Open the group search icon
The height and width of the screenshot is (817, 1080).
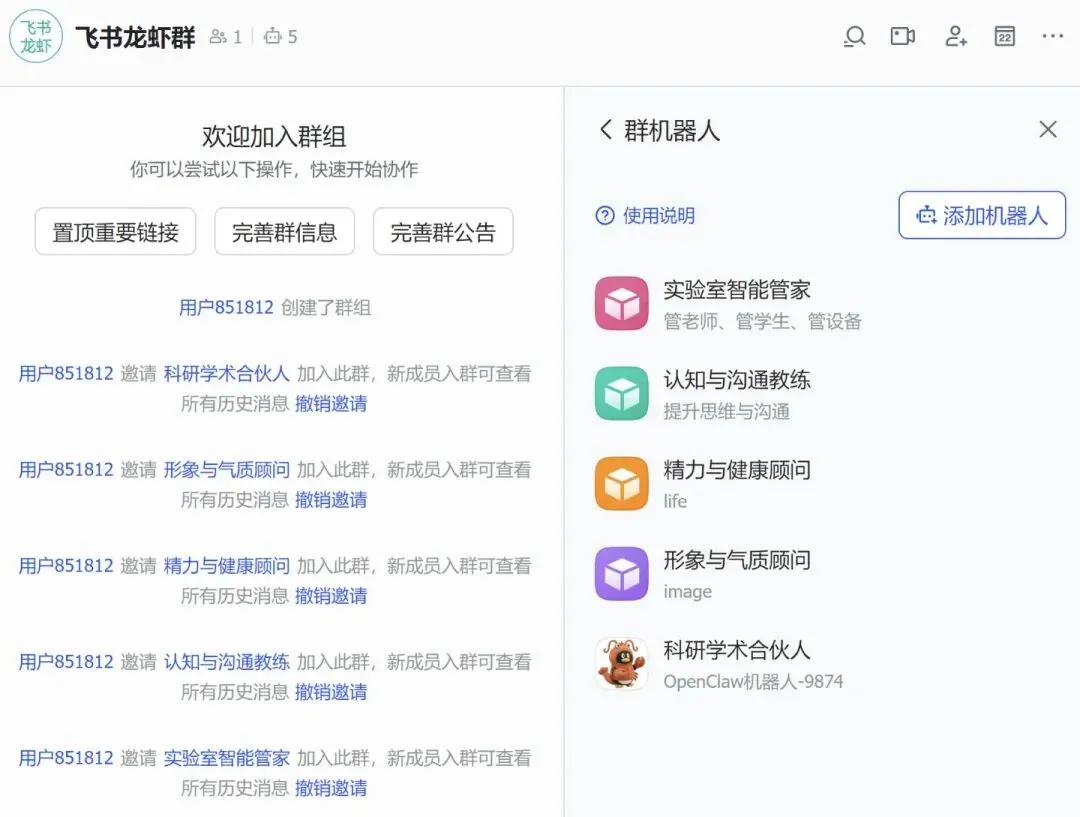point(854,37)
